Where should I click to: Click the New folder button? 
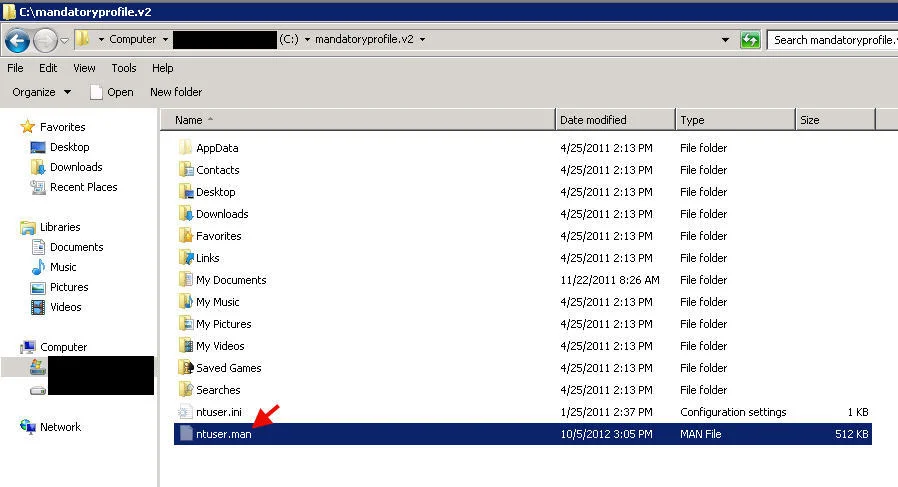176,92
